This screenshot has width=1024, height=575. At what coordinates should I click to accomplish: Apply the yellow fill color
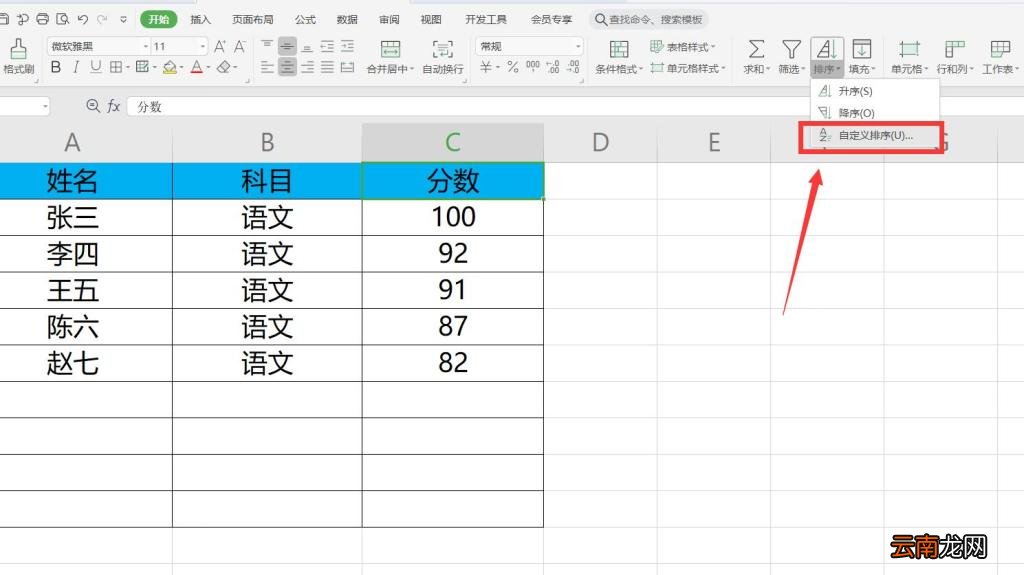pyautogui.click(x=170, y=67)
